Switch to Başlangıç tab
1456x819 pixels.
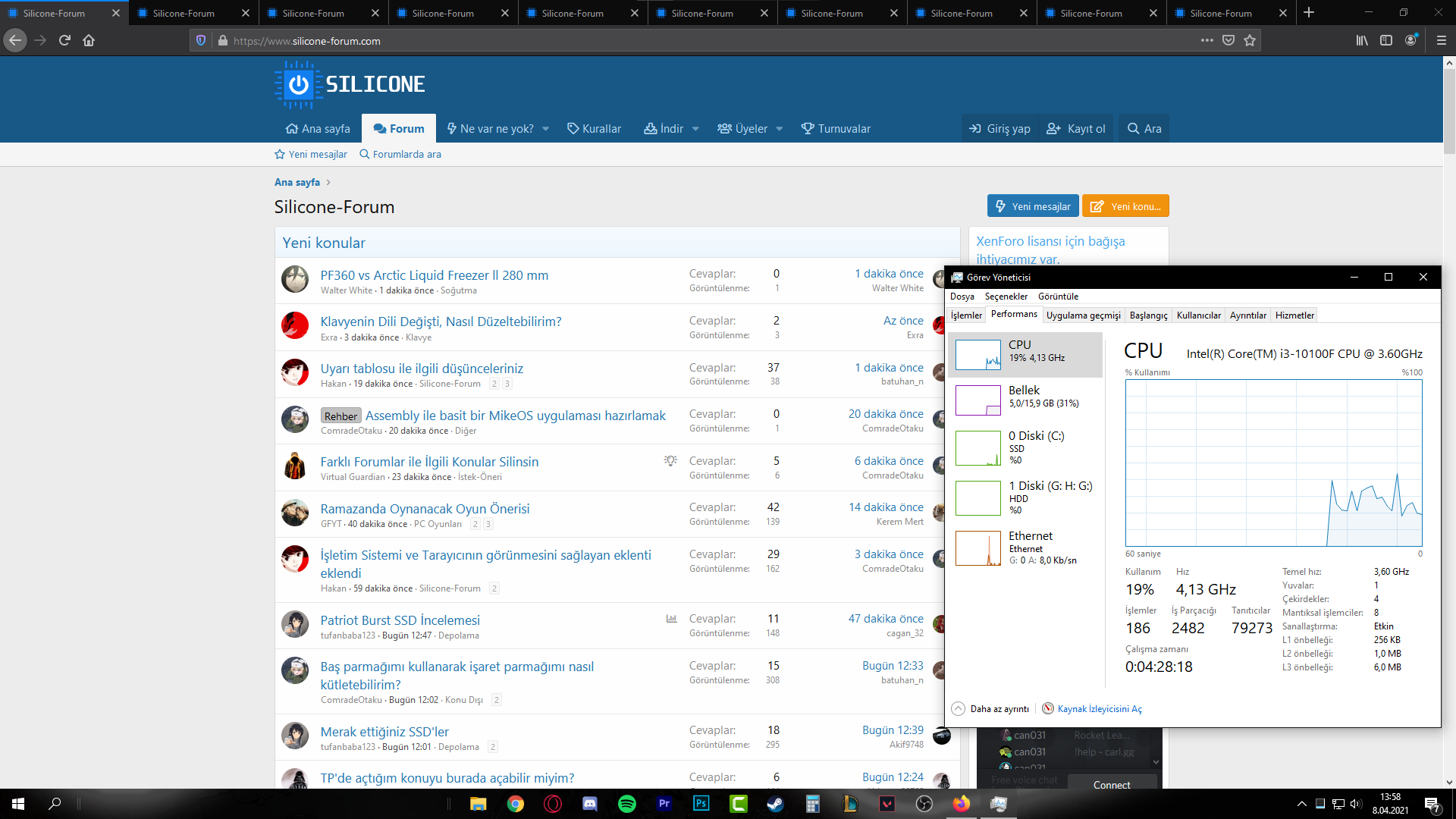click(x=1148, y=315)
